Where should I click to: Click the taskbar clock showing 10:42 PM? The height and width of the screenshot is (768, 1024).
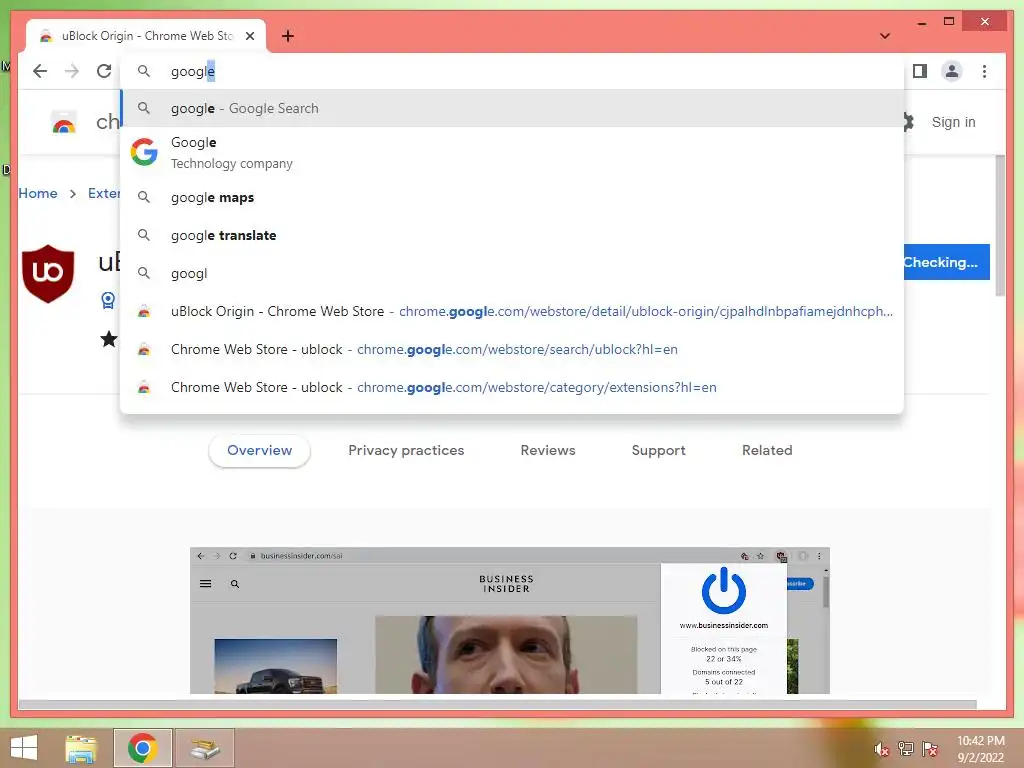pos(980,748)
